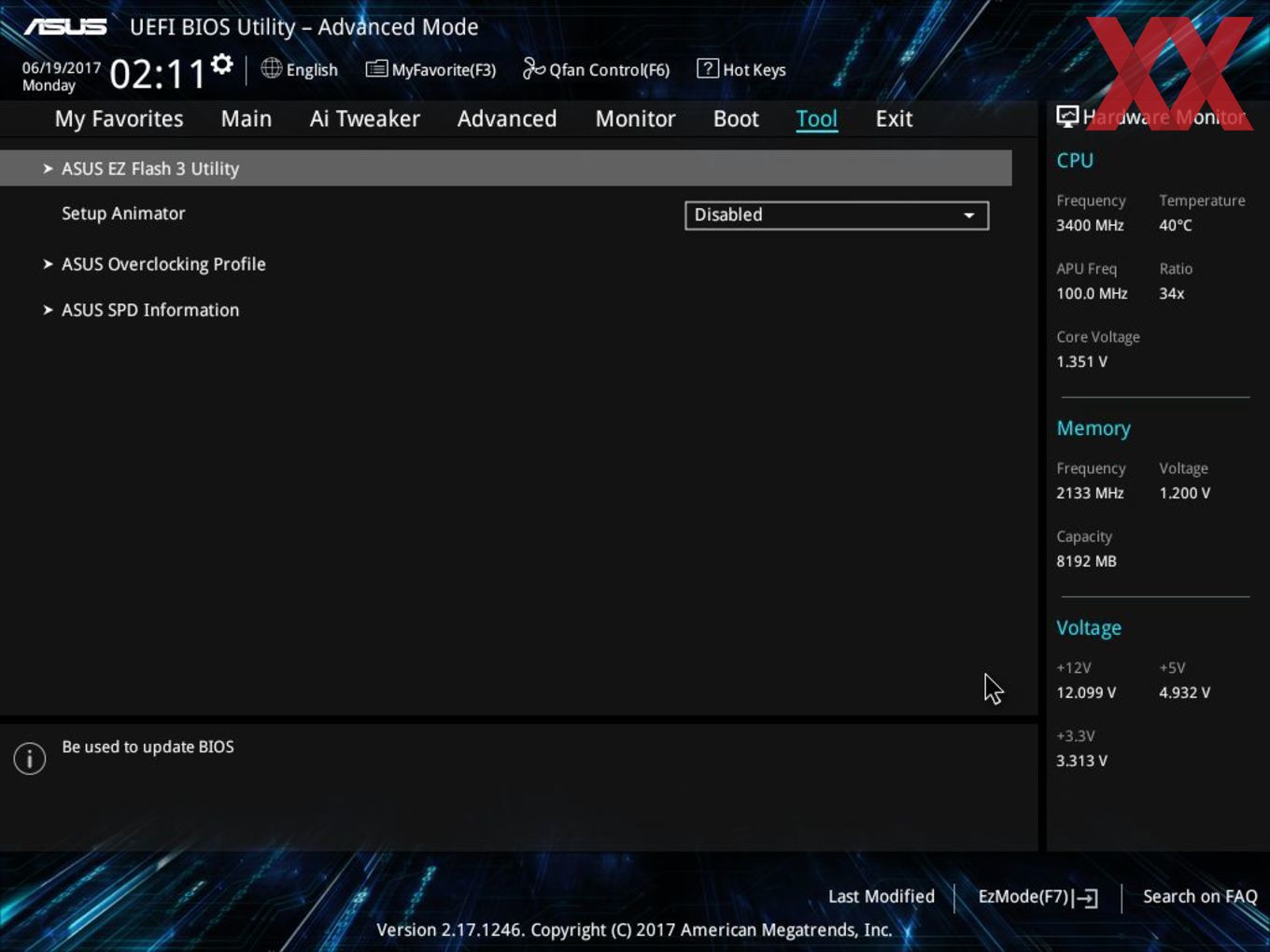This screenshot has width=1270, height=952.
Task: Click Core Voltage value 1.351 V
Action: pyautogui.click(x=1081, y=362)
